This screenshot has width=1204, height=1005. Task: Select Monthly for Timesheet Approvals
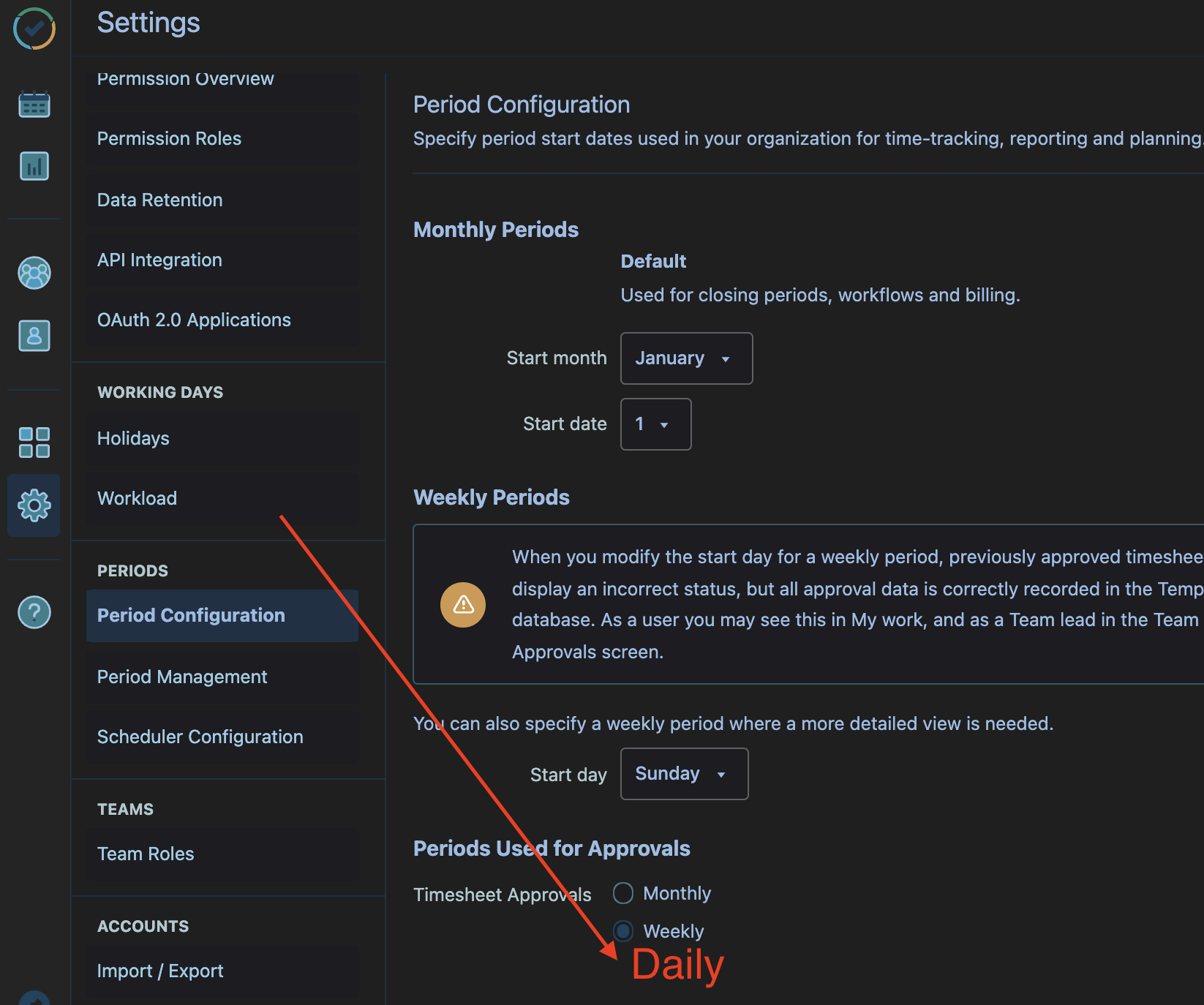coord(623,893)
